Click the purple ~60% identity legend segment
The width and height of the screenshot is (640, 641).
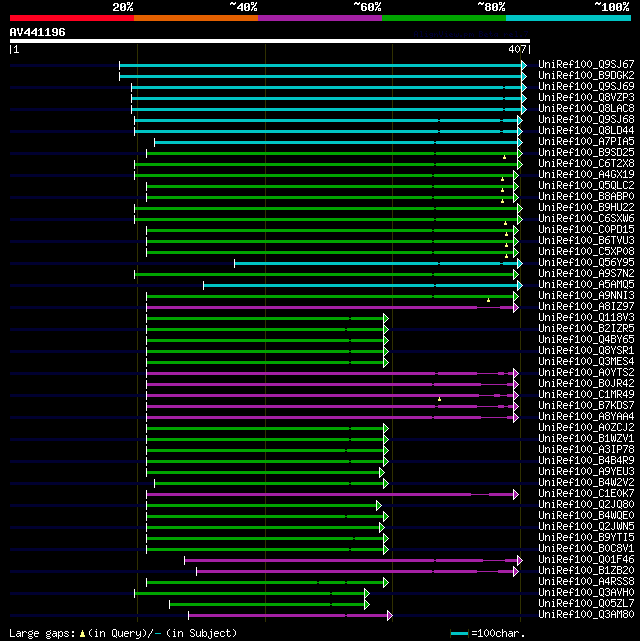(x=320, y=18)
